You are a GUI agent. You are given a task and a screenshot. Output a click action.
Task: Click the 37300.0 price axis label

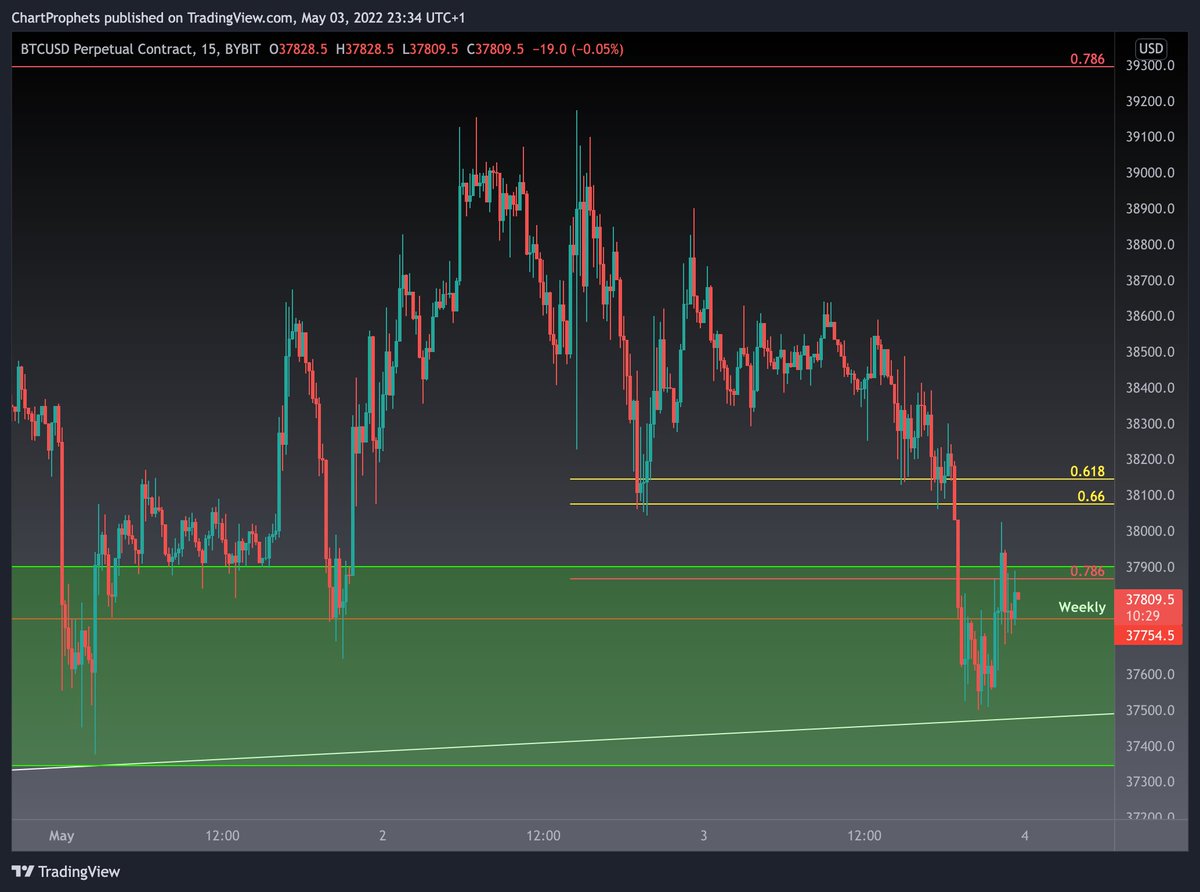pos(1149,782)
